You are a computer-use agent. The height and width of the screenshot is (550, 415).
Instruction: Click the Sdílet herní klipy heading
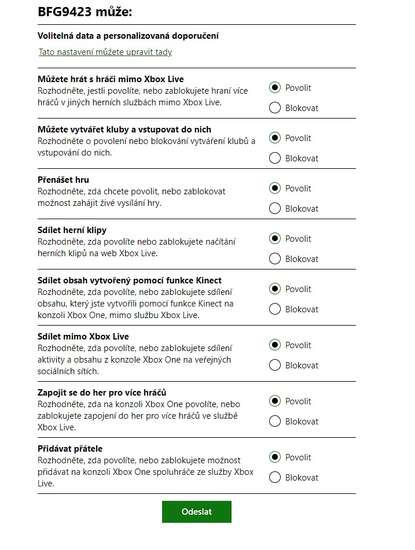[72, 230]
